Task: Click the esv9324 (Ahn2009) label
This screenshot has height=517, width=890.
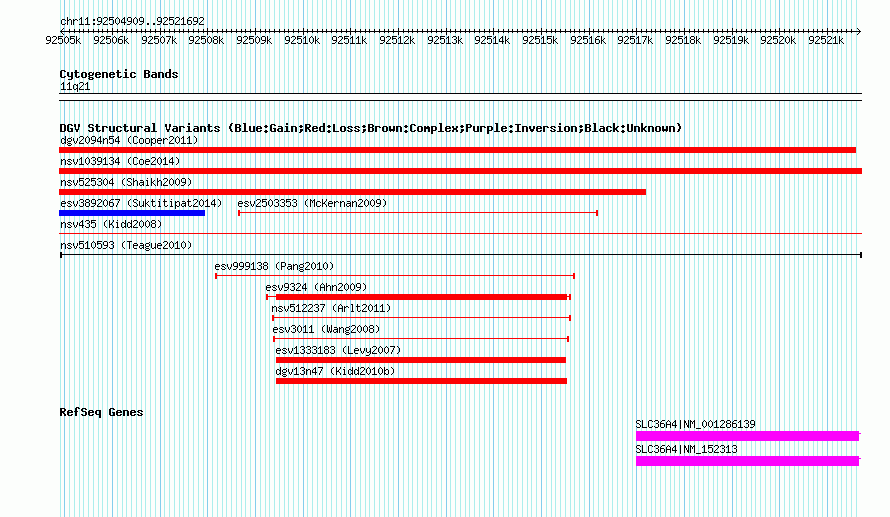Action: coord(316,287)
